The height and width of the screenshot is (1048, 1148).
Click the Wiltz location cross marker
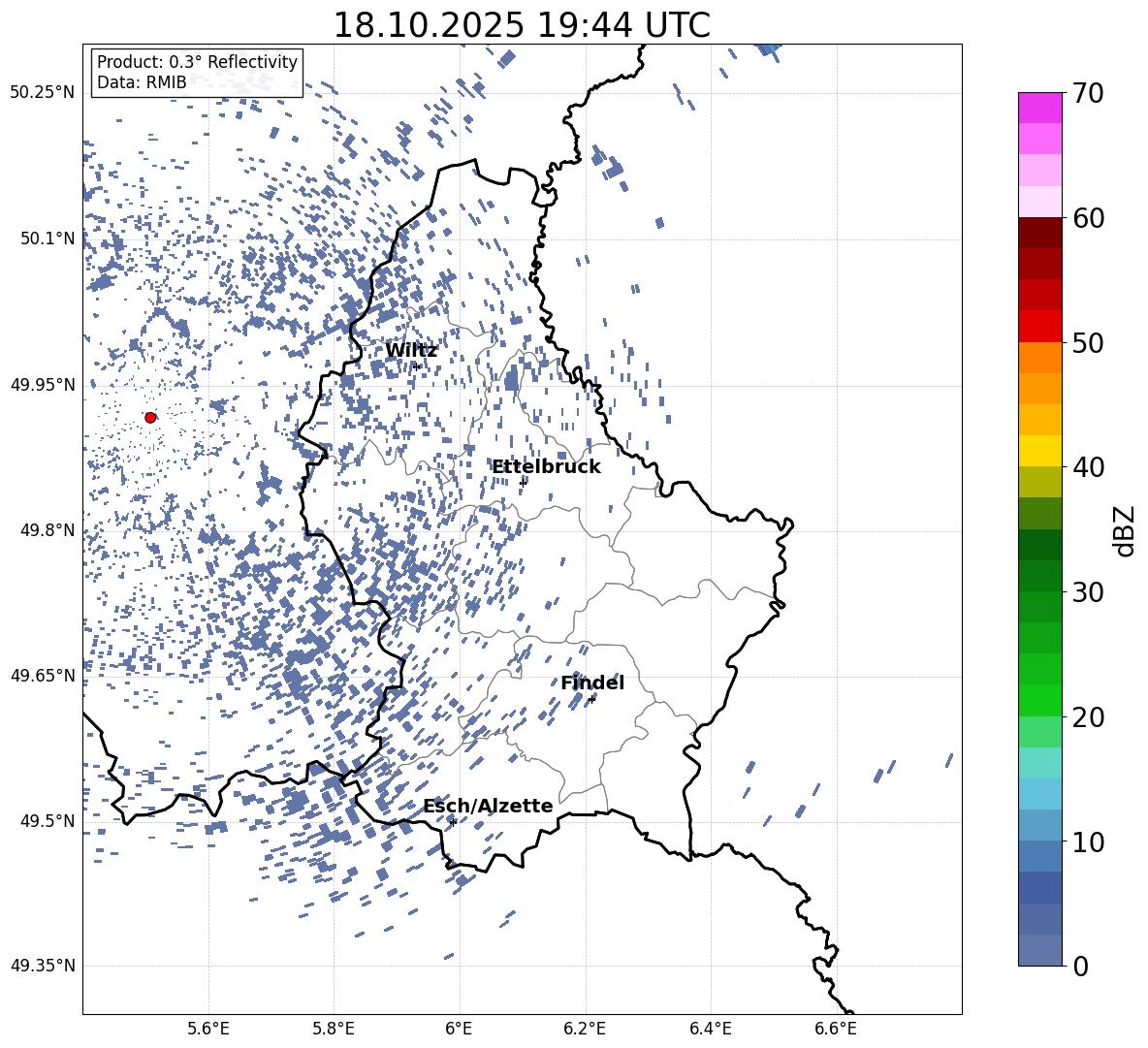[x=416, y=366]
